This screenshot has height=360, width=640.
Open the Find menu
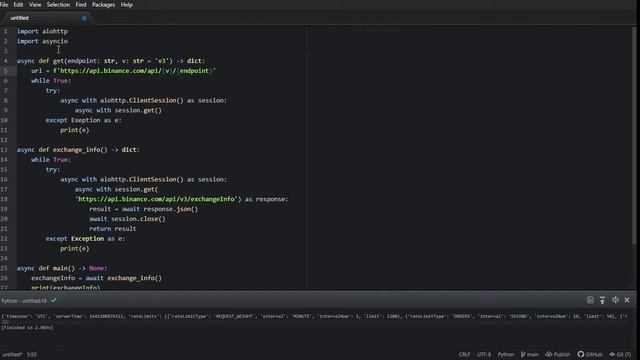(81, 5)
